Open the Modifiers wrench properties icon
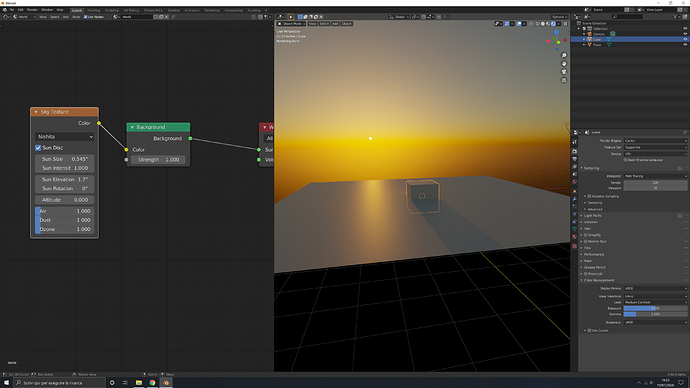Image resolution: width=690 pixels, height=388 pixels. [x=574, y=199]
